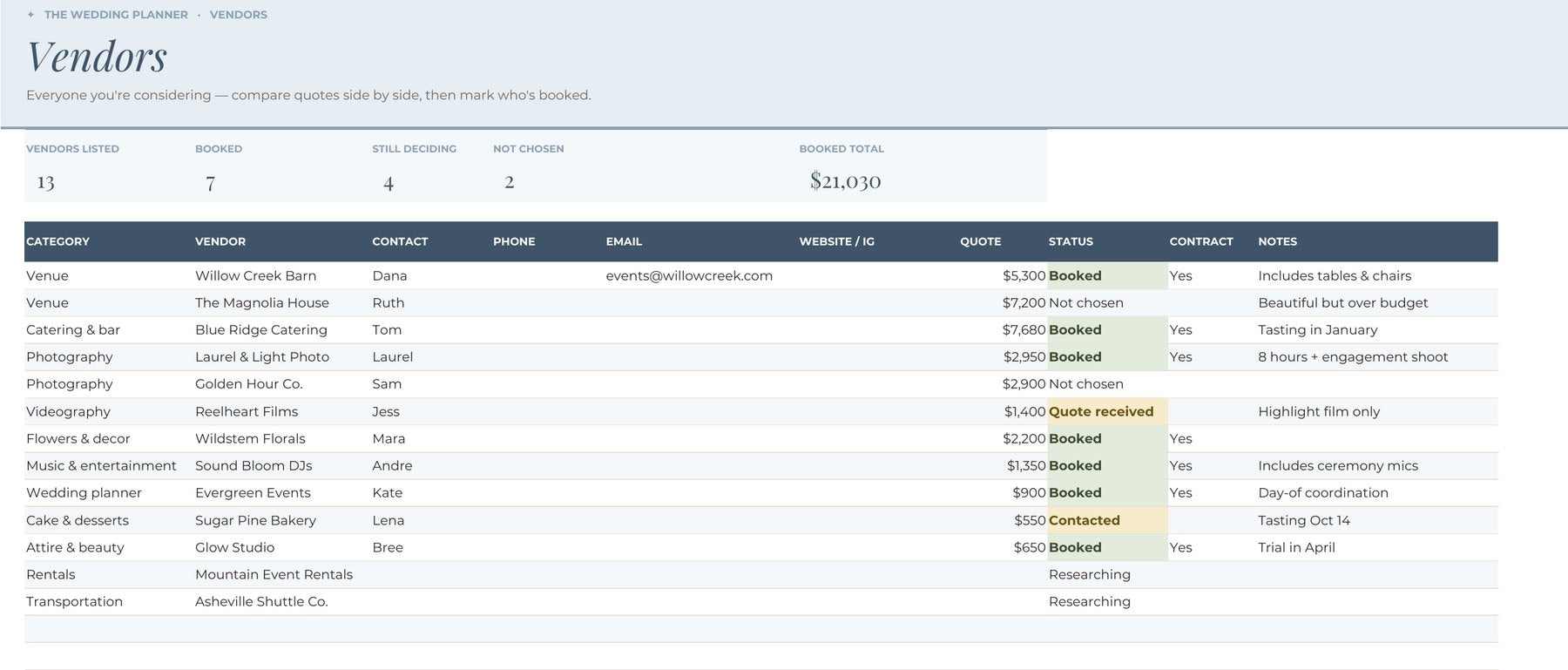Viewport: 1568px width, 670px height.
Task: Click the Contacted status for Sugar Pine Bakery
Action: pos(1084,520)
